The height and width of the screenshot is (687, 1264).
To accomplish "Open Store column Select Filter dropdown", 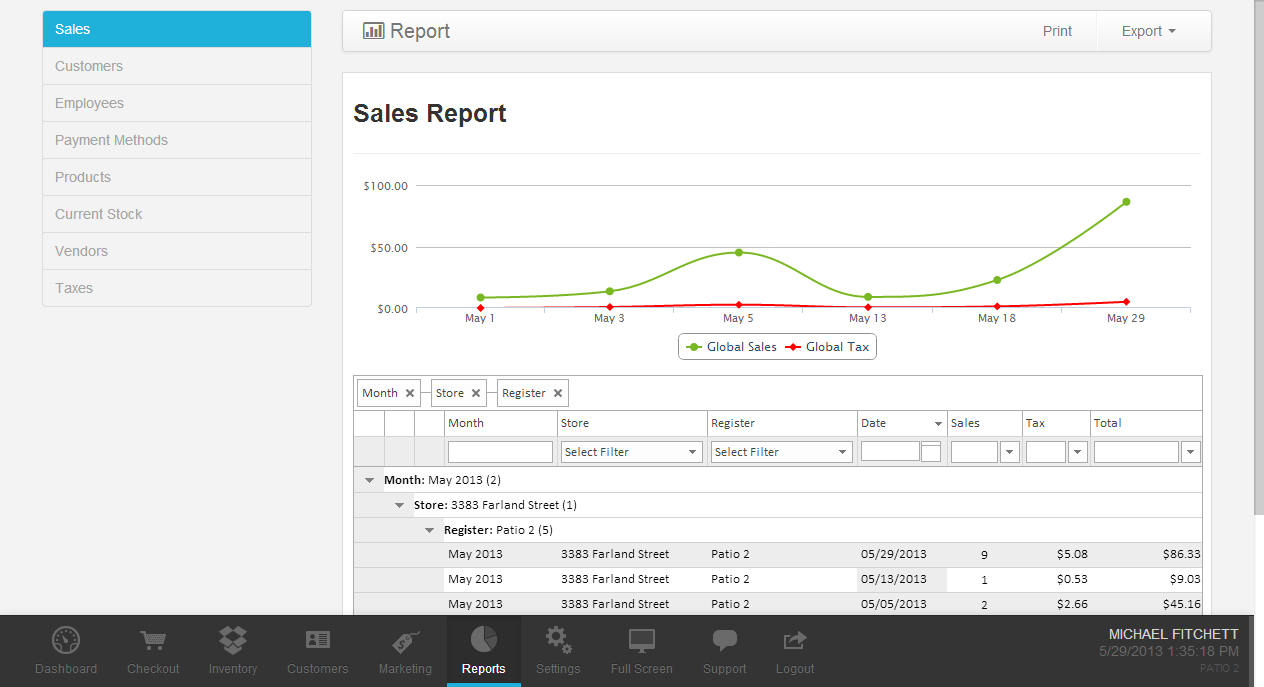I will click(x=630, y=452).
